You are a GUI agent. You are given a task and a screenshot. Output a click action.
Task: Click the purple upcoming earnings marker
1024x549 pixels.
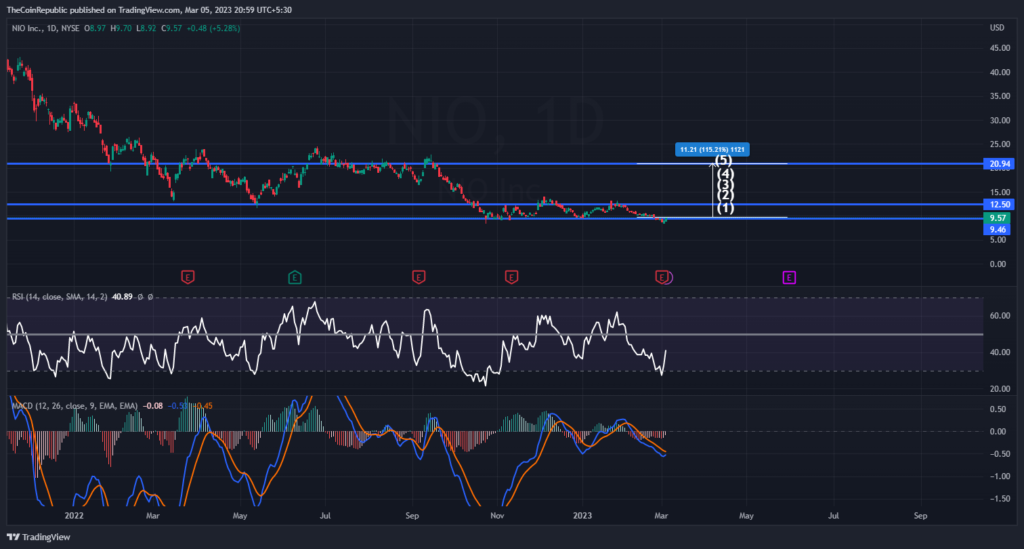tap(789, 275)
